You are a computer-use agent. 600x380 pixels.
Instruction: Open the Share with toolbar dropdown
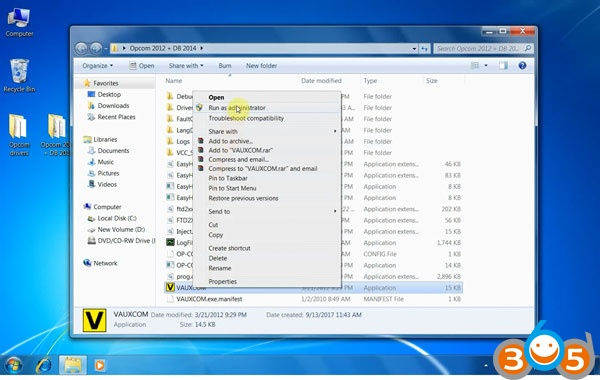coord(186,66)
